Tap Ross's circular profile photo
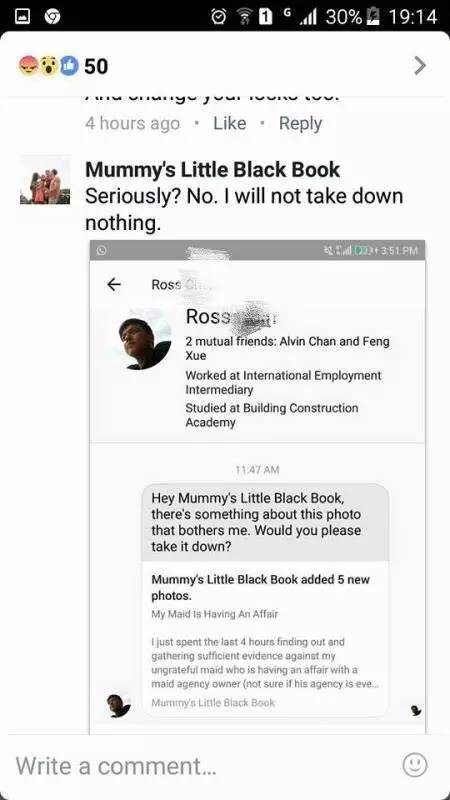The width and height of the screenshot is (450, 800). pyautogui.click(x=144, y=342)
